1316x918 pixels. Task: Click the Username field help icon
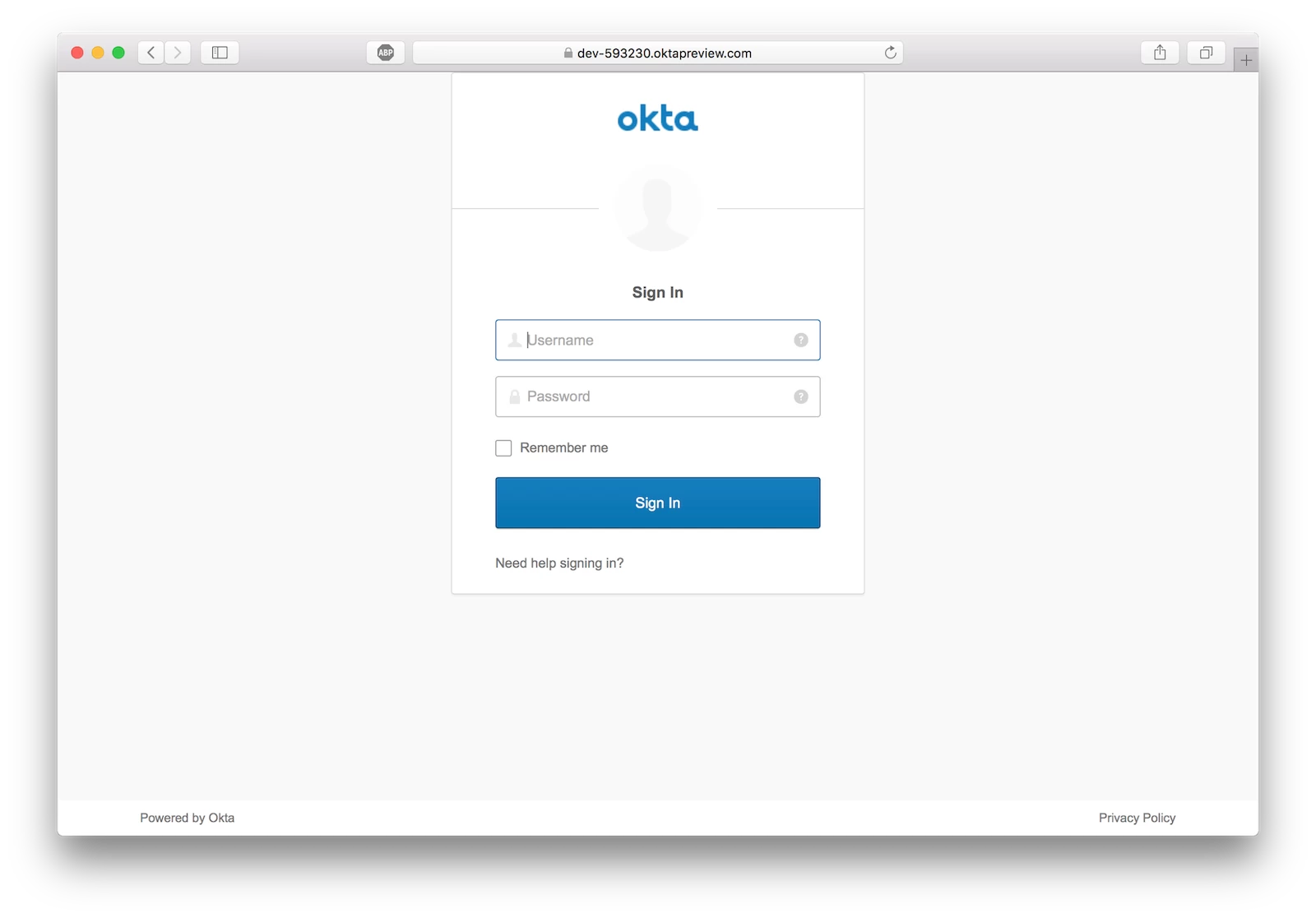click(x=800, y=340)
